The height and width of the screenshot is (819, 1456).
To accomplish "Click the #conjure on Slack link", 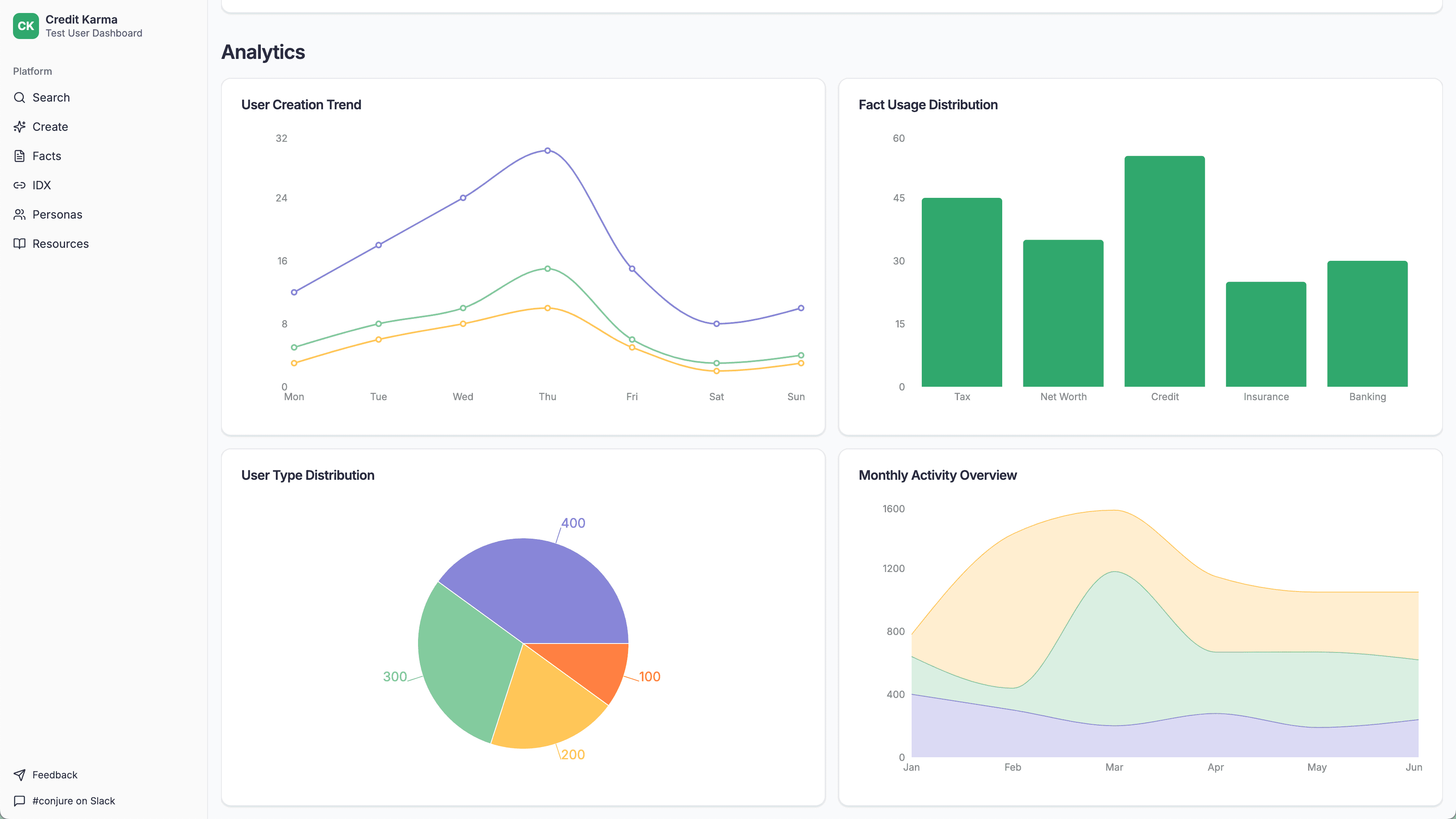I will [x=74, y=800].
